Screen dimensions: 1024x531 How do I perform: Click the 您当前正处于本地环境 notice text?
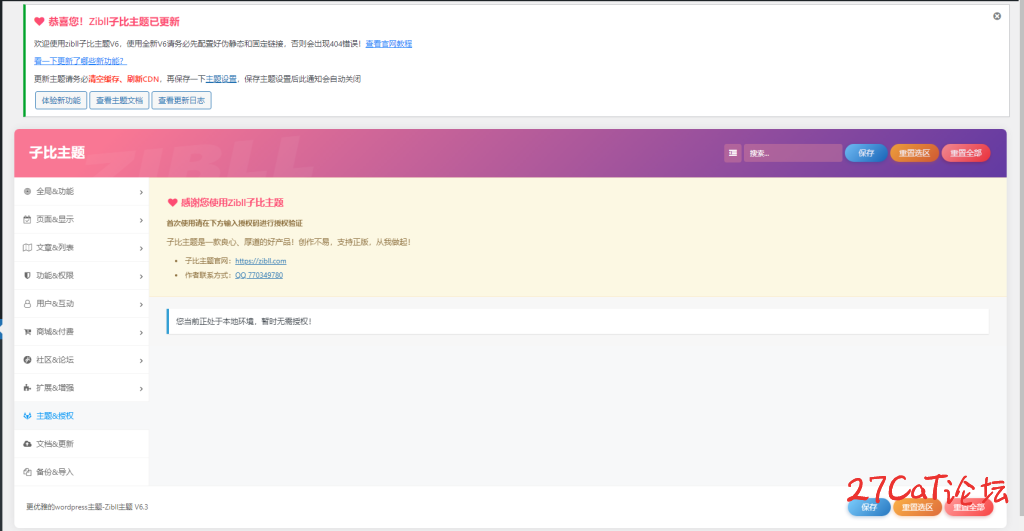244,321
